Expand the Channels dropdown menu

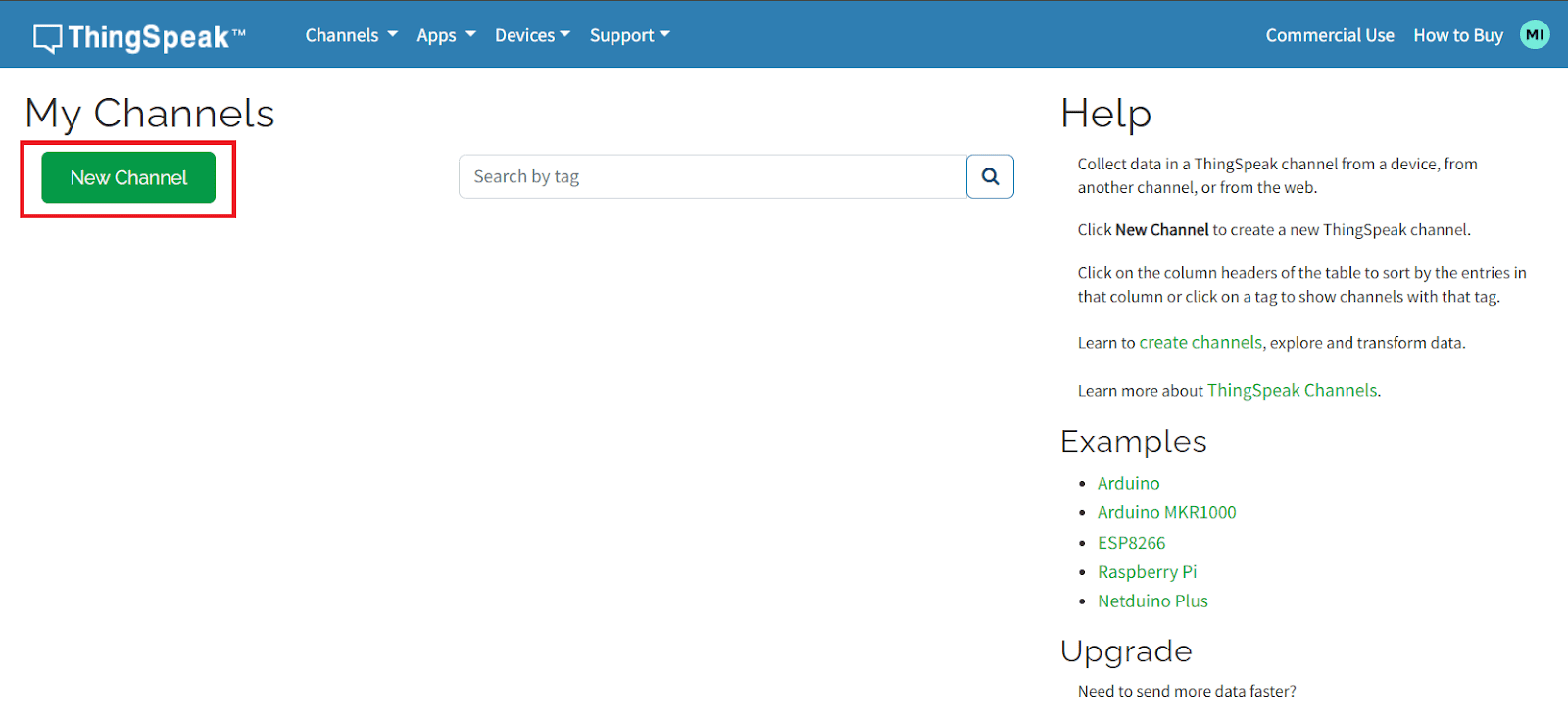pos(351,35)
